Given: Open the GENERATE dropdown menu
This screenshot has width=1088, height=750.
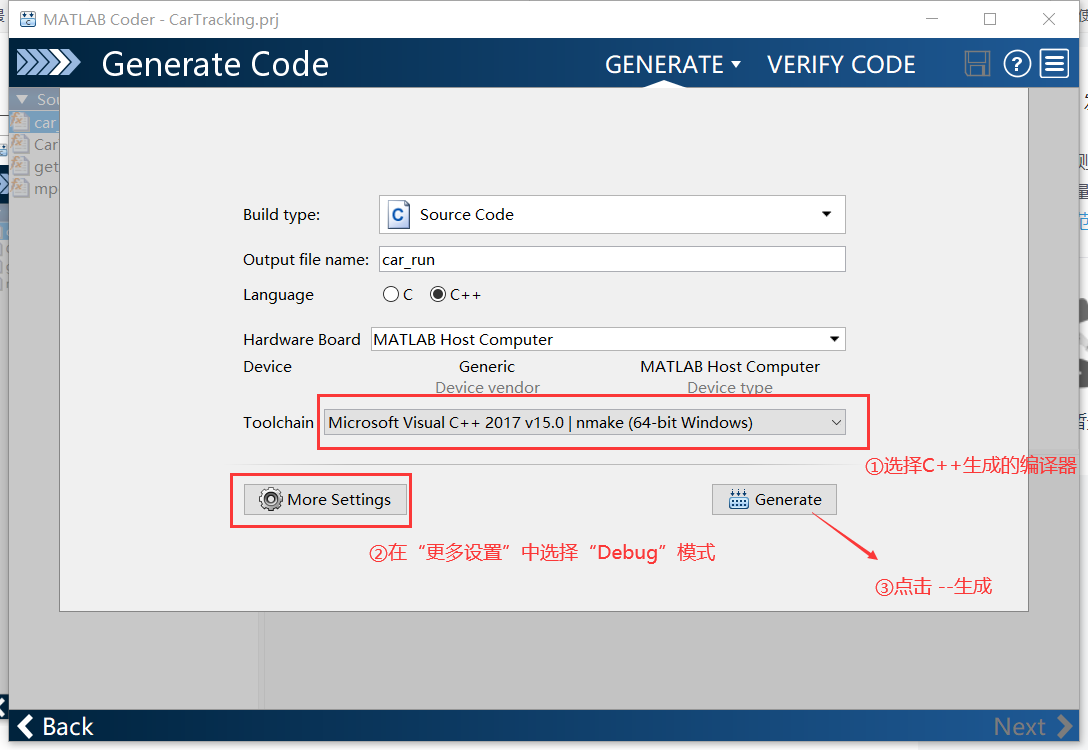Looking at the screenshot, I should [672, 63].
